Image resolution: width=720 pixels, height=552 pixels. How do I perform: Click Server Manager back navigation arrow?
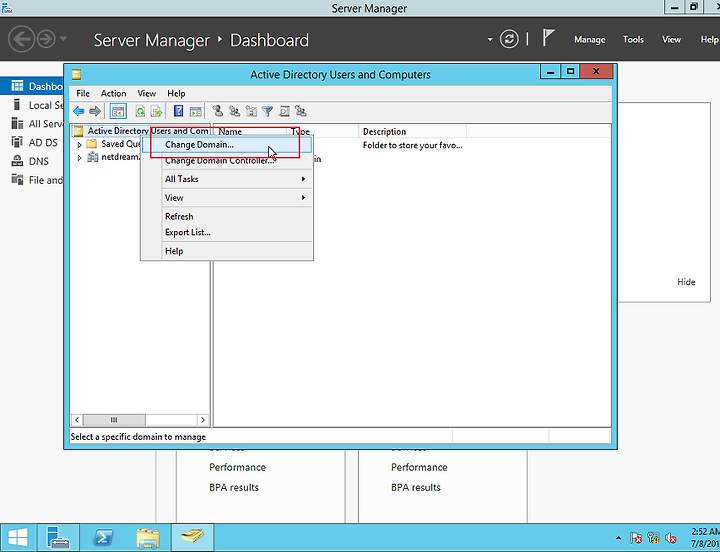coord(21,39)
